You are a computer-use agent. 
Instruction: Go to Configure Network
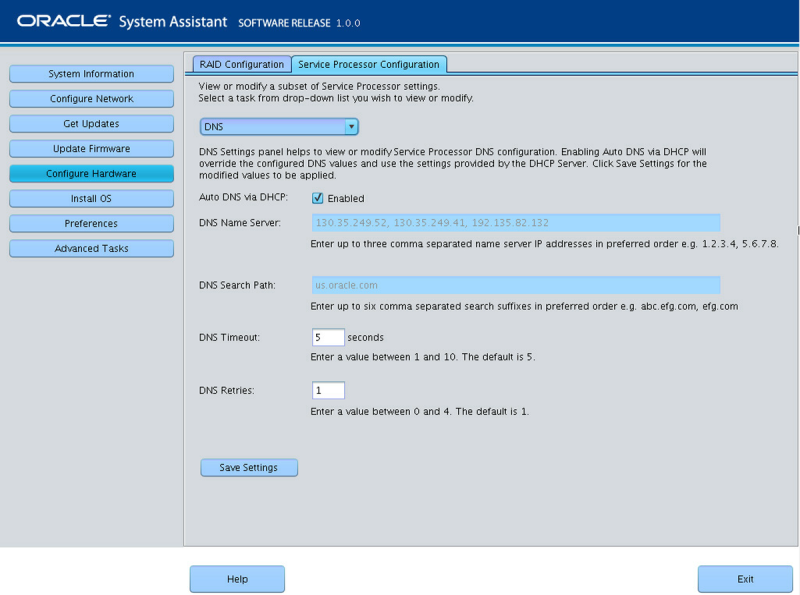tap(91, 98)
